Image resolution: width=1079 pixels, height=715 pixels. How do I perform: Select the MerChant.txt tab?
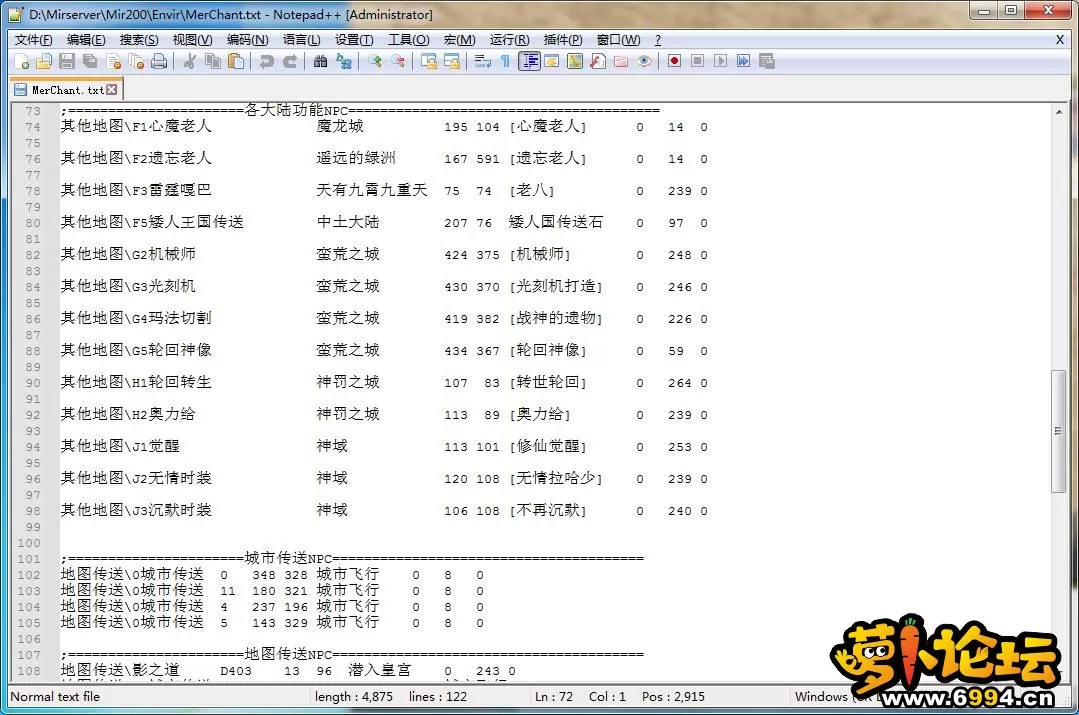click(66, 89)
